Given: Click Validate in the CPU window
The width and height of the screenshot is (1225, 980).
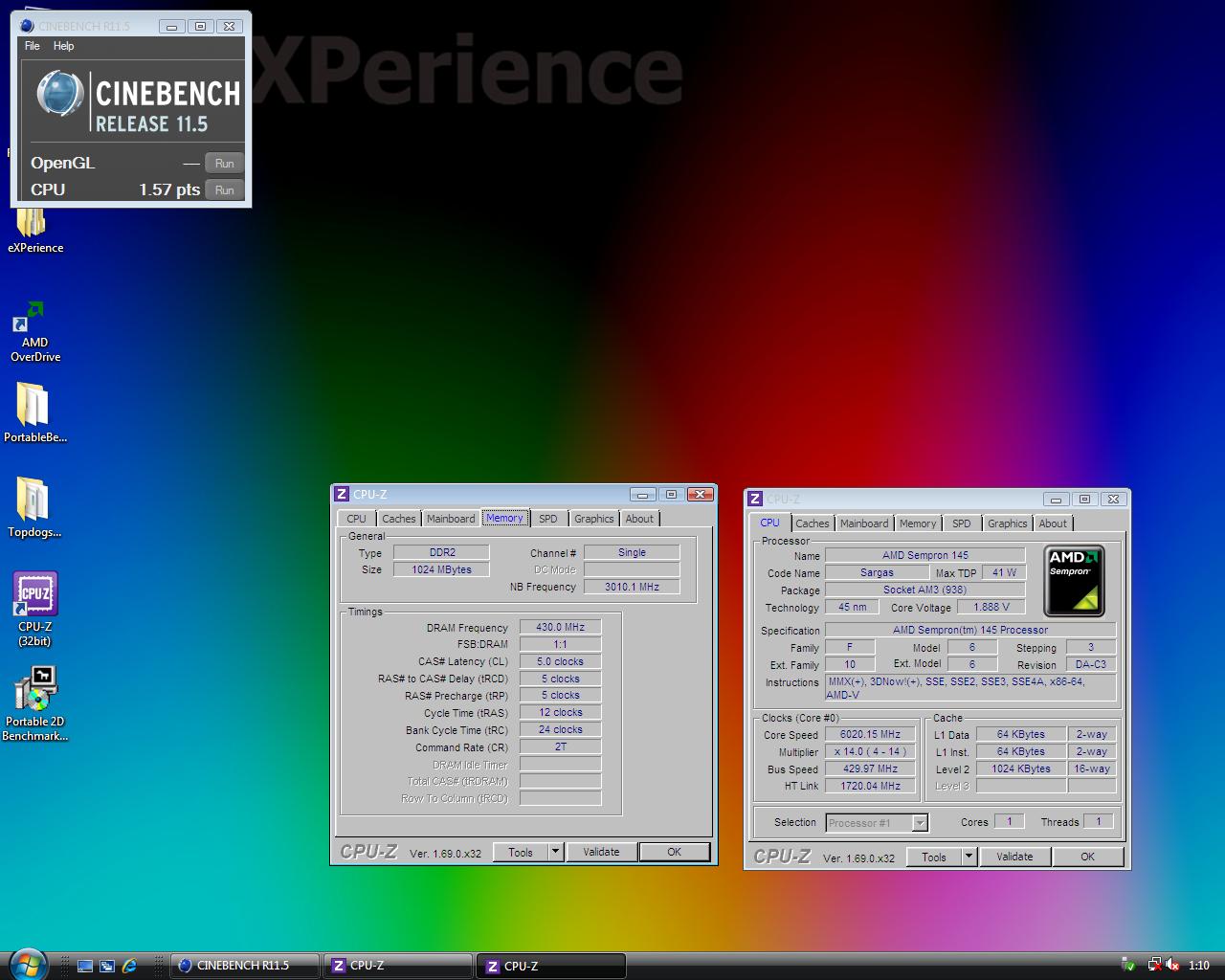Looking at the screenshot, I should click(1014, 857).
